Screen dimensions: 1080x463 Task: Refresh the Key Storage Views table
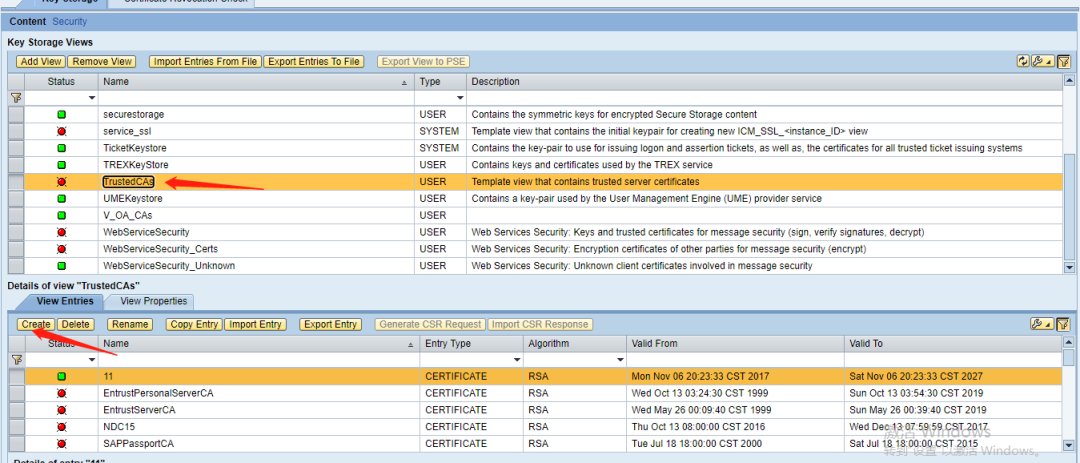point(1023,61)
